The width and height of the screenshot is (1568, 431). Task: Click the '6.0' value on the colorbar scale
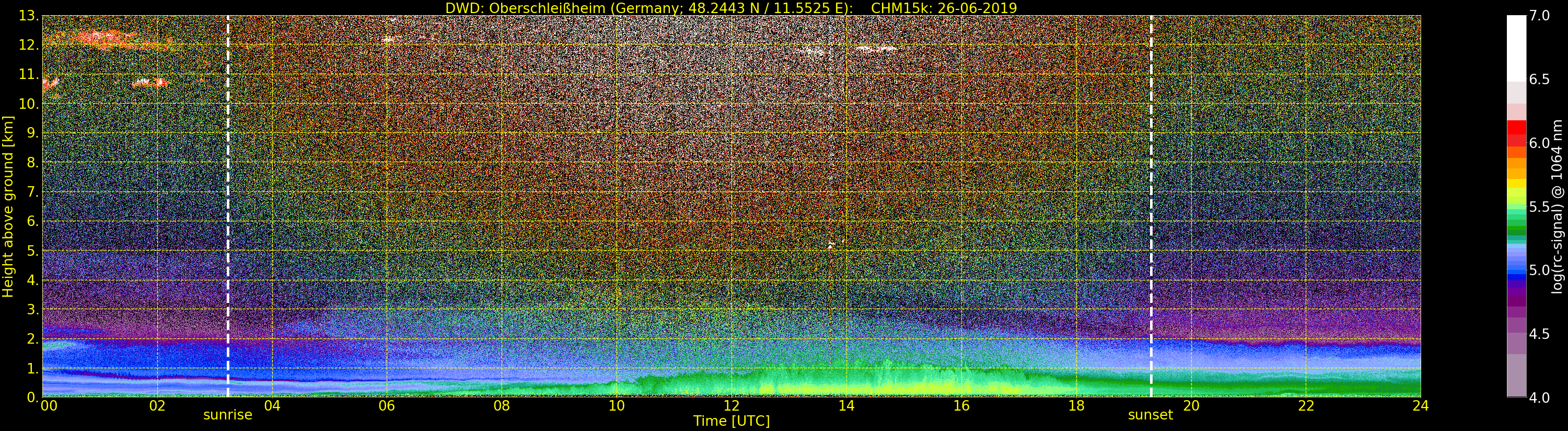1539,143
